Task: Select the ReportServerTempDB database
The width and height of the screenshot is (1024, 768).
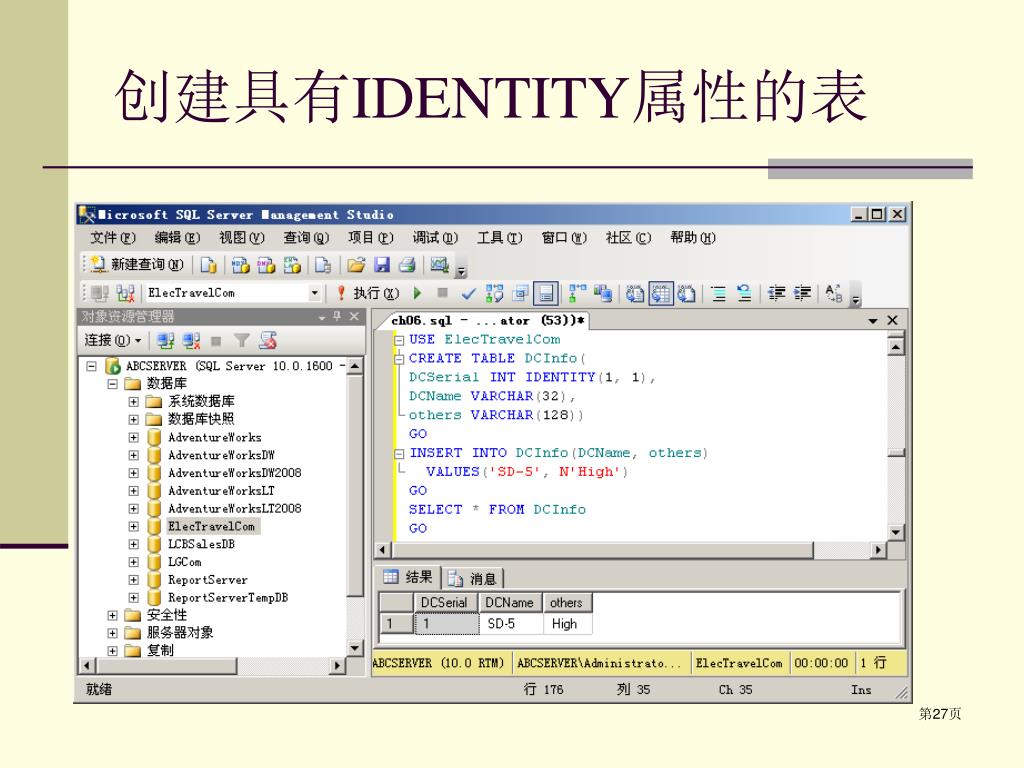Action: tap(228, 598)
